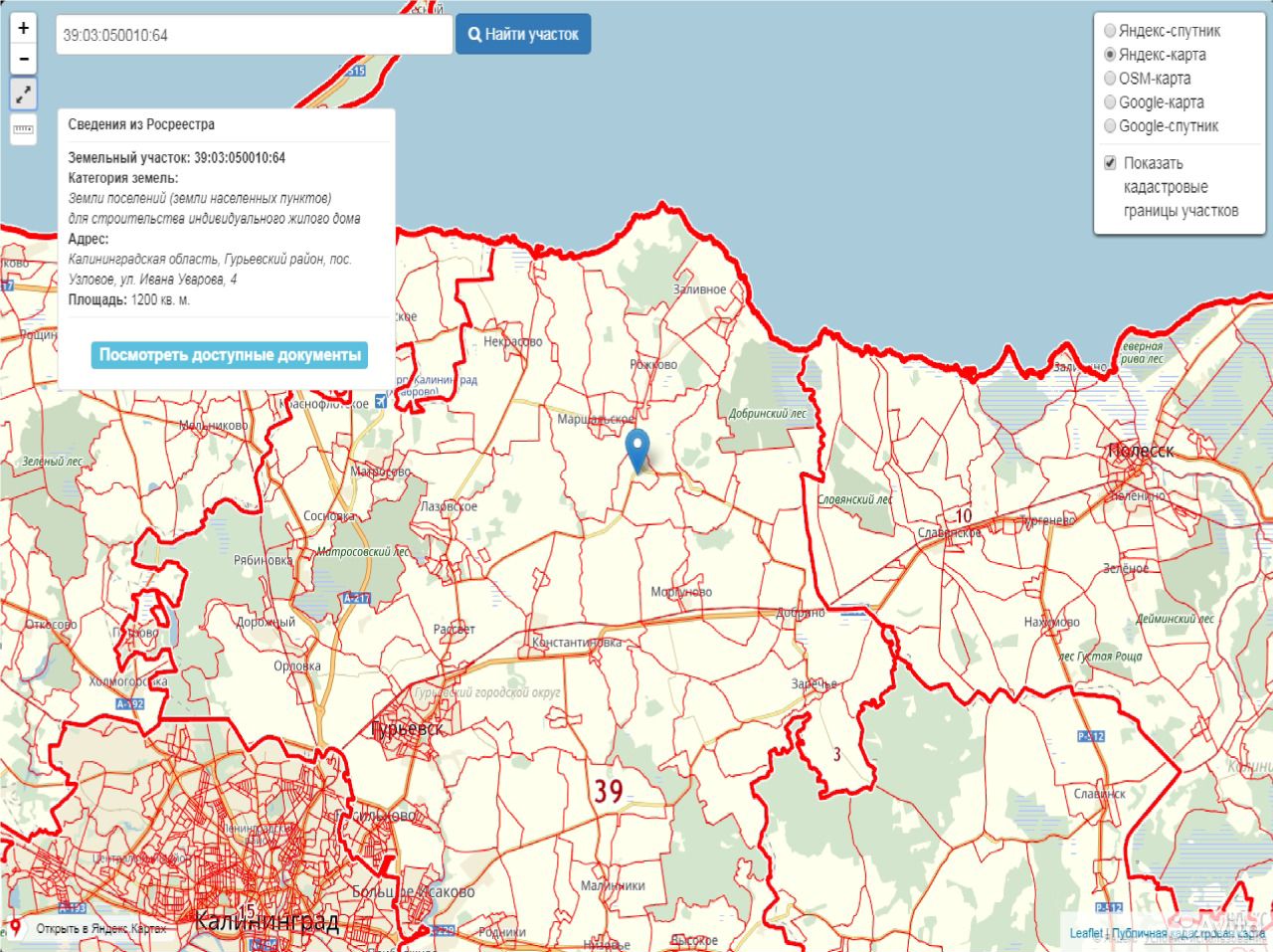Zoom in the map with plus button
This screenshot has height=952, width=1273.
(x=23, y=29)
